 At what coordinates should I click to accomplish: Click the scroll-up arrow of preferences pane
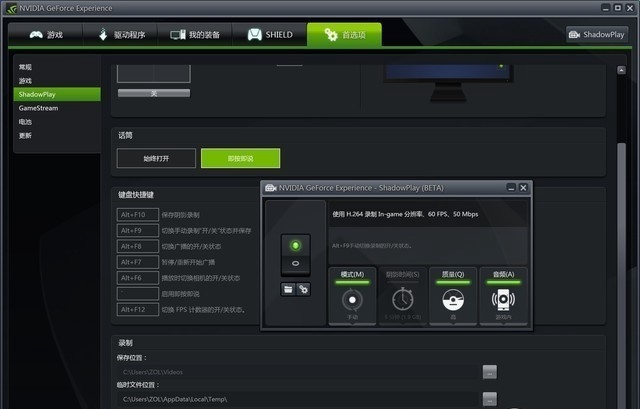pyautogui.click(x=621, y=70)
